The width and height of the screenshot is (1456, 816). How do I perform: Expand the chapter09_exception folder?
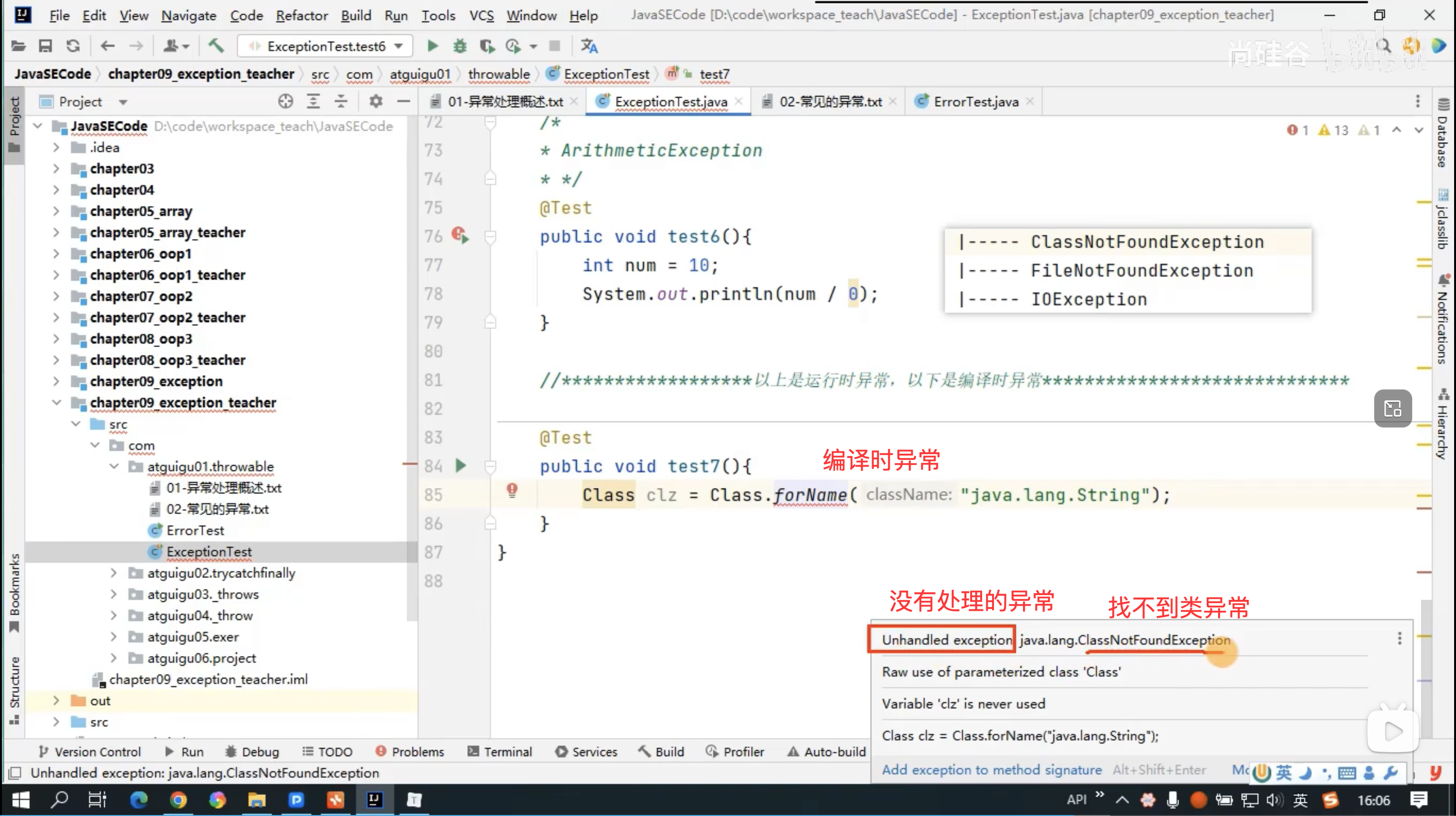pyautogui.click(x=56, y=381)
